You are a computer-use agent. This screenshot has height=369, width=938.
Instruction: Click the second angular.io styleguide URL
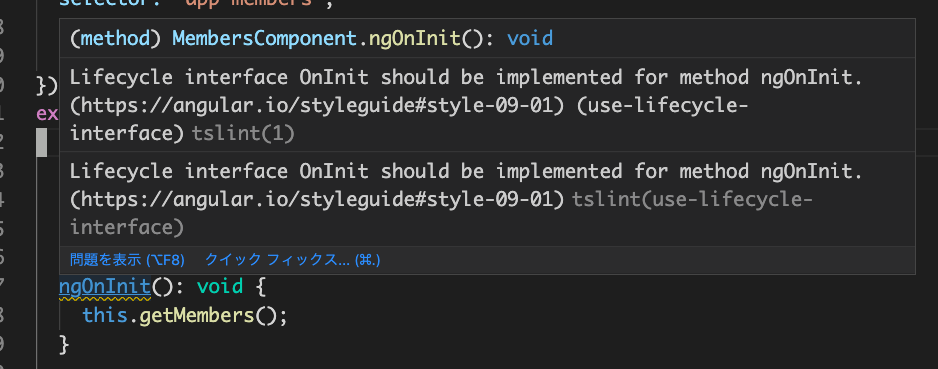[x=317, y=200]
